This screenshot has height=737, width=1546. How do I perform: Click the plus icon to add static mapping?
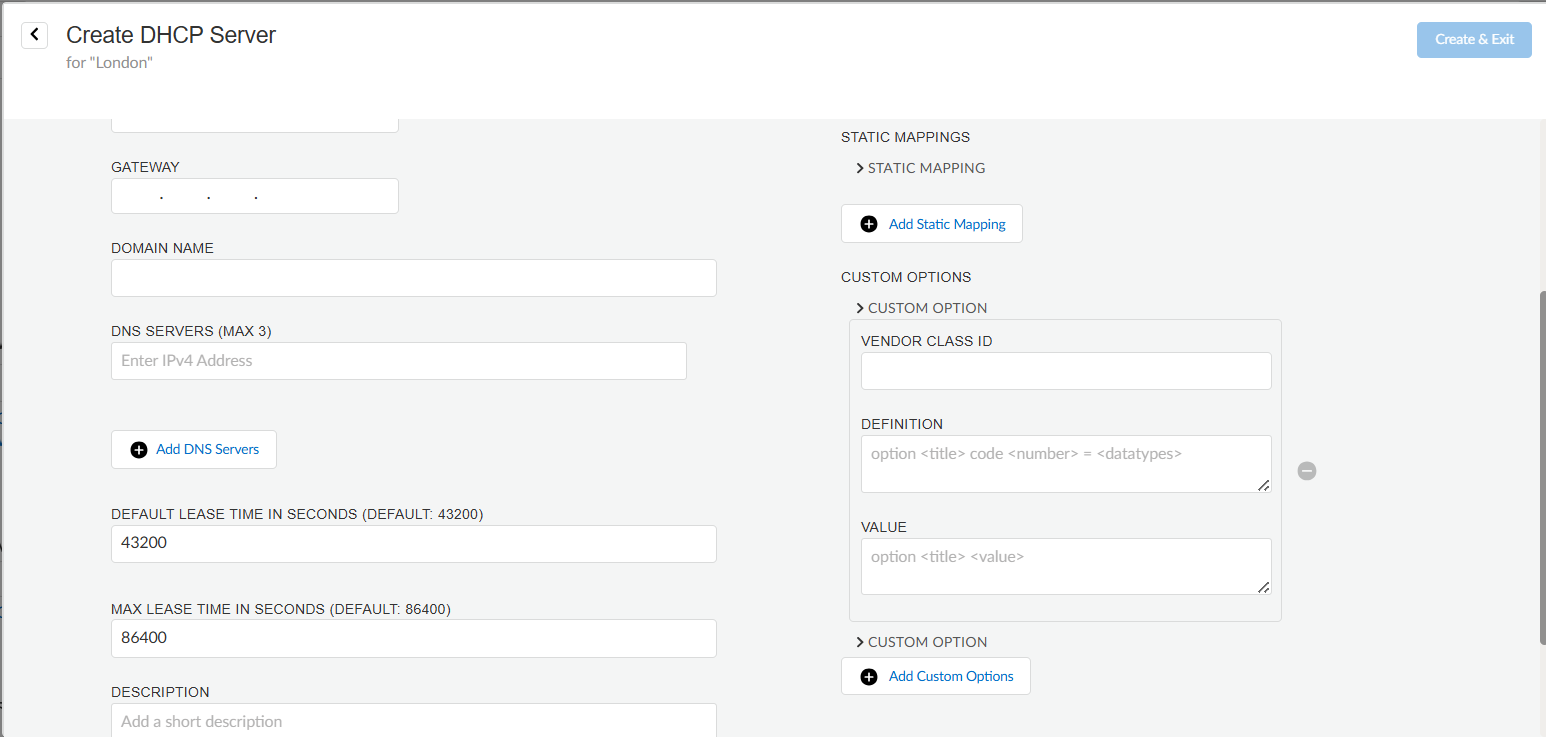[x=869, y=223]
